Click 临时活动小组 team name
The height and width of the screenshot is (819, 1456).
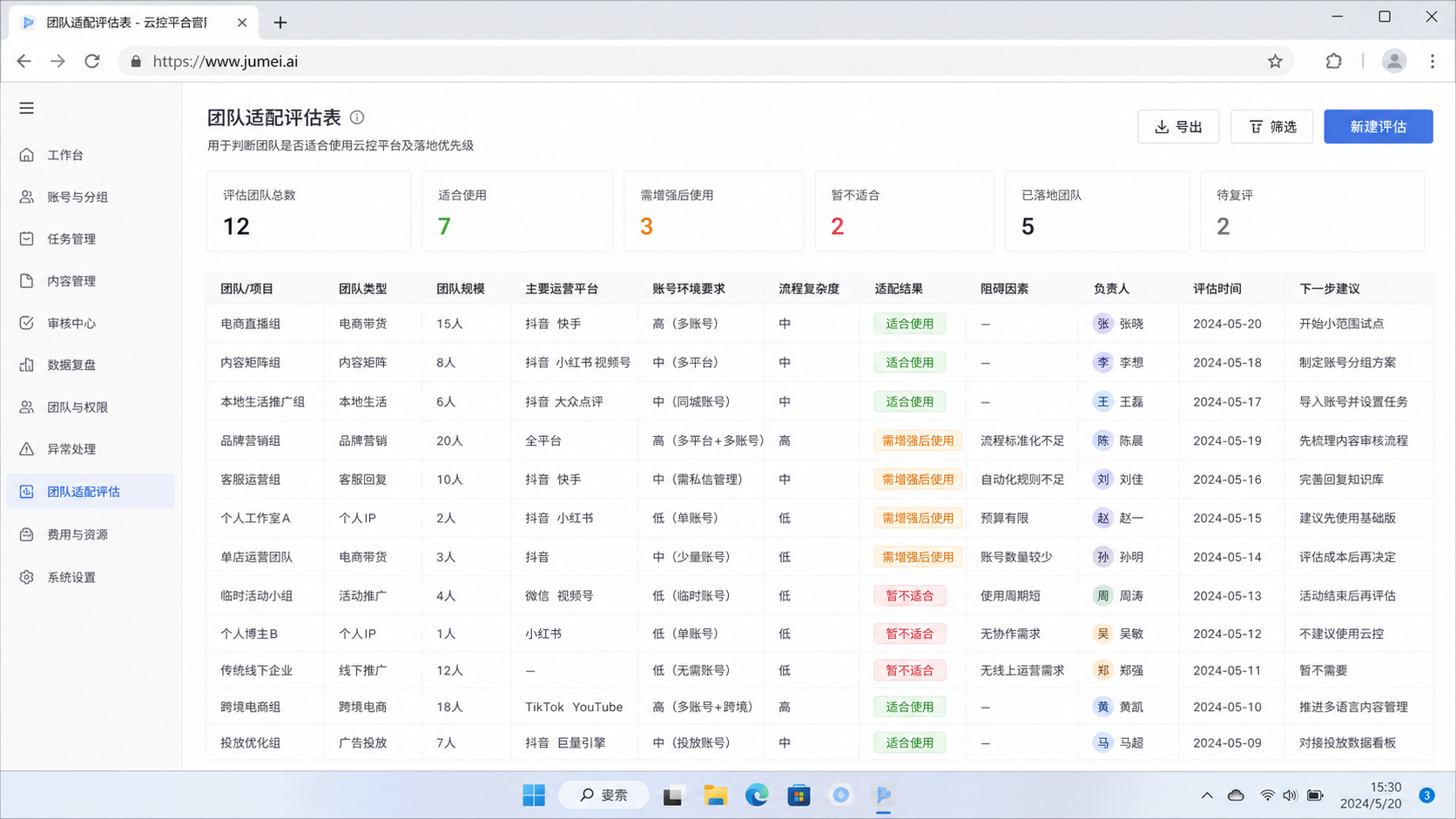257,596
